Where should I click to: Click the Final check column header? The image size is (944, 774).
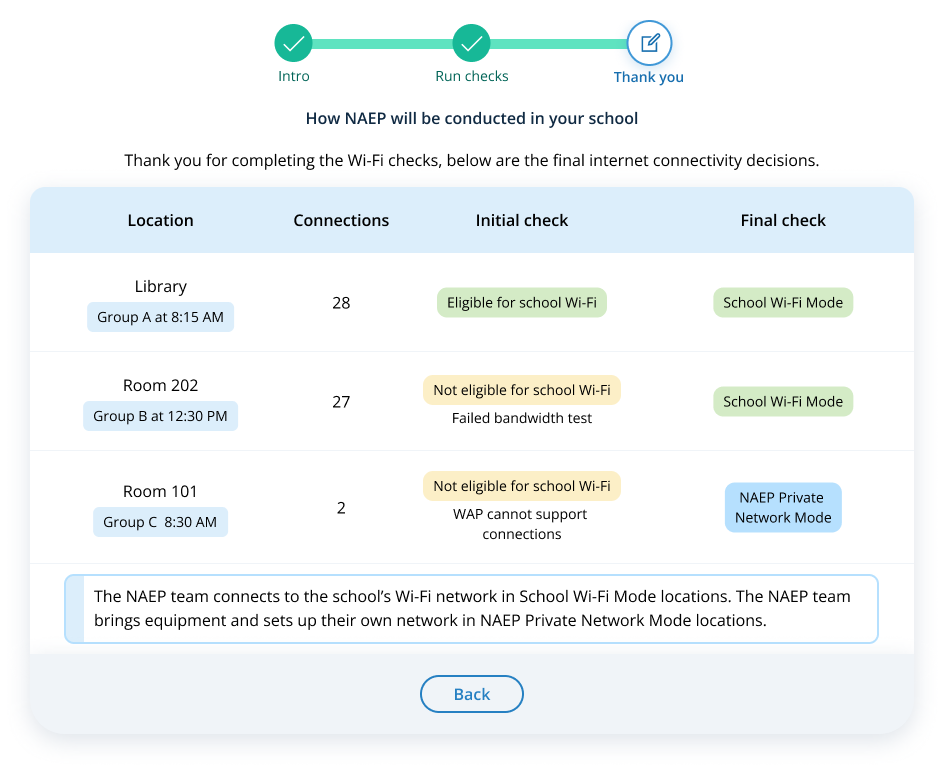783,220
